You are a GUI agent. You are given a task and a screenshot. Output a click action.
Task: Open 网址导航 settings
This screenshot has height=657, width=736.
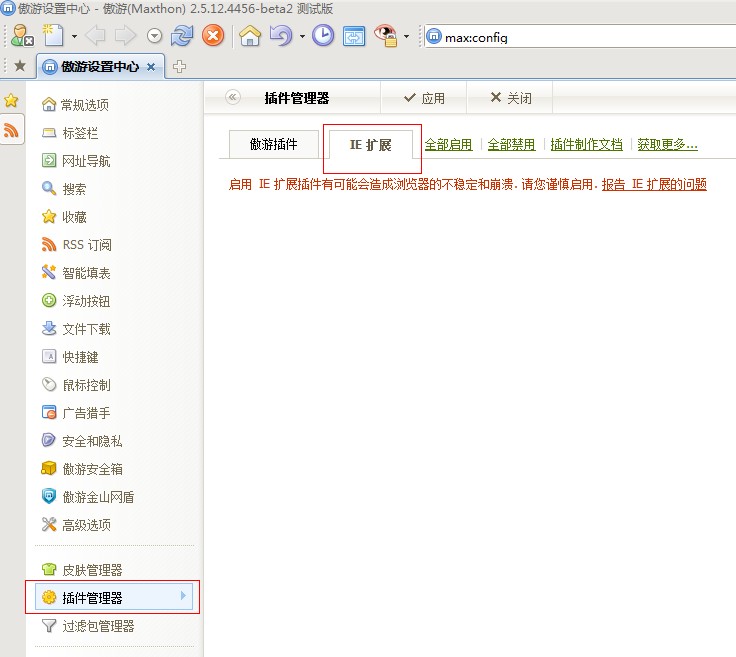click(76, 161)
